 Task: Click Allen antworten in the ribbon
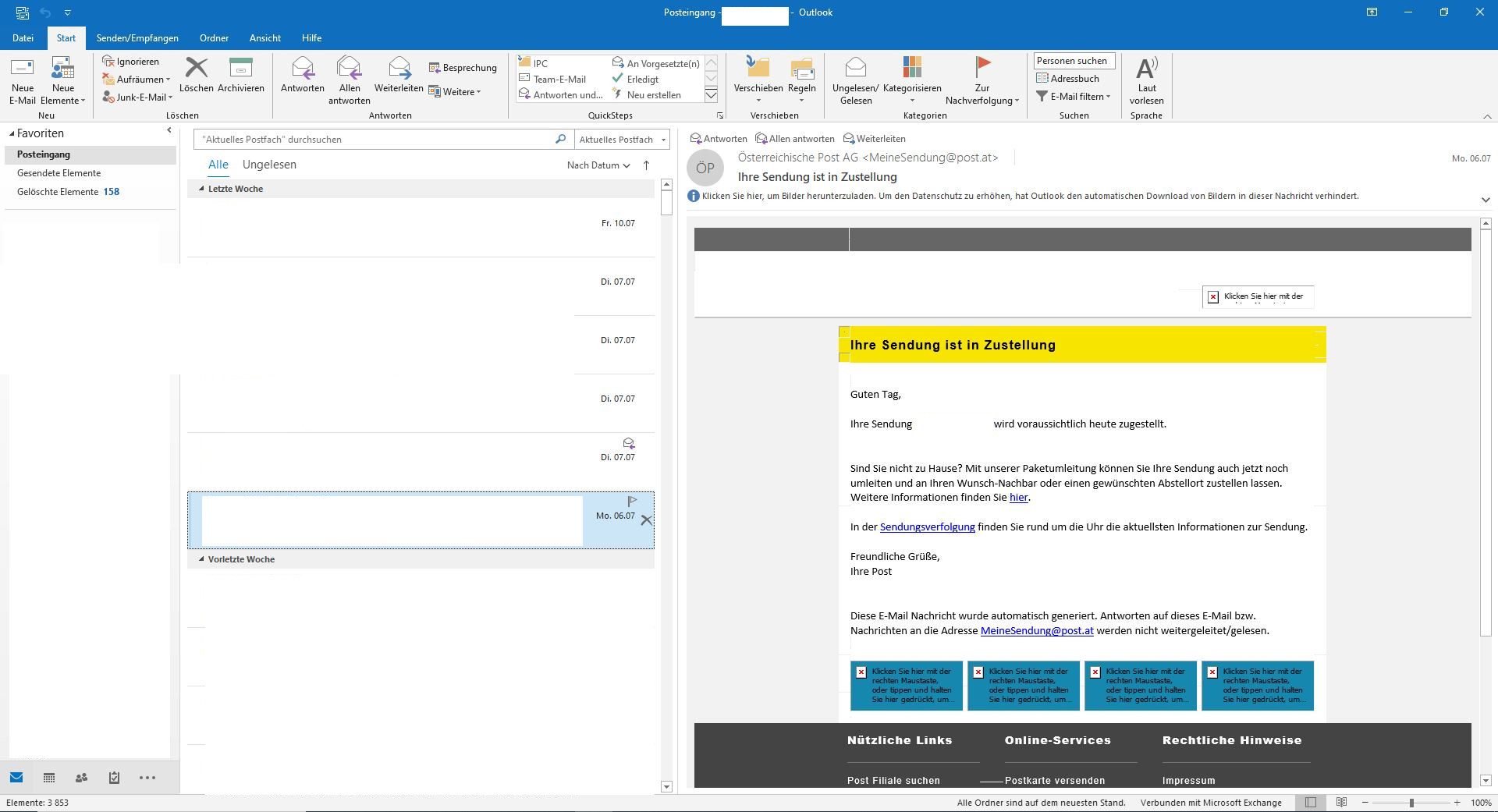tap(350, 80)
